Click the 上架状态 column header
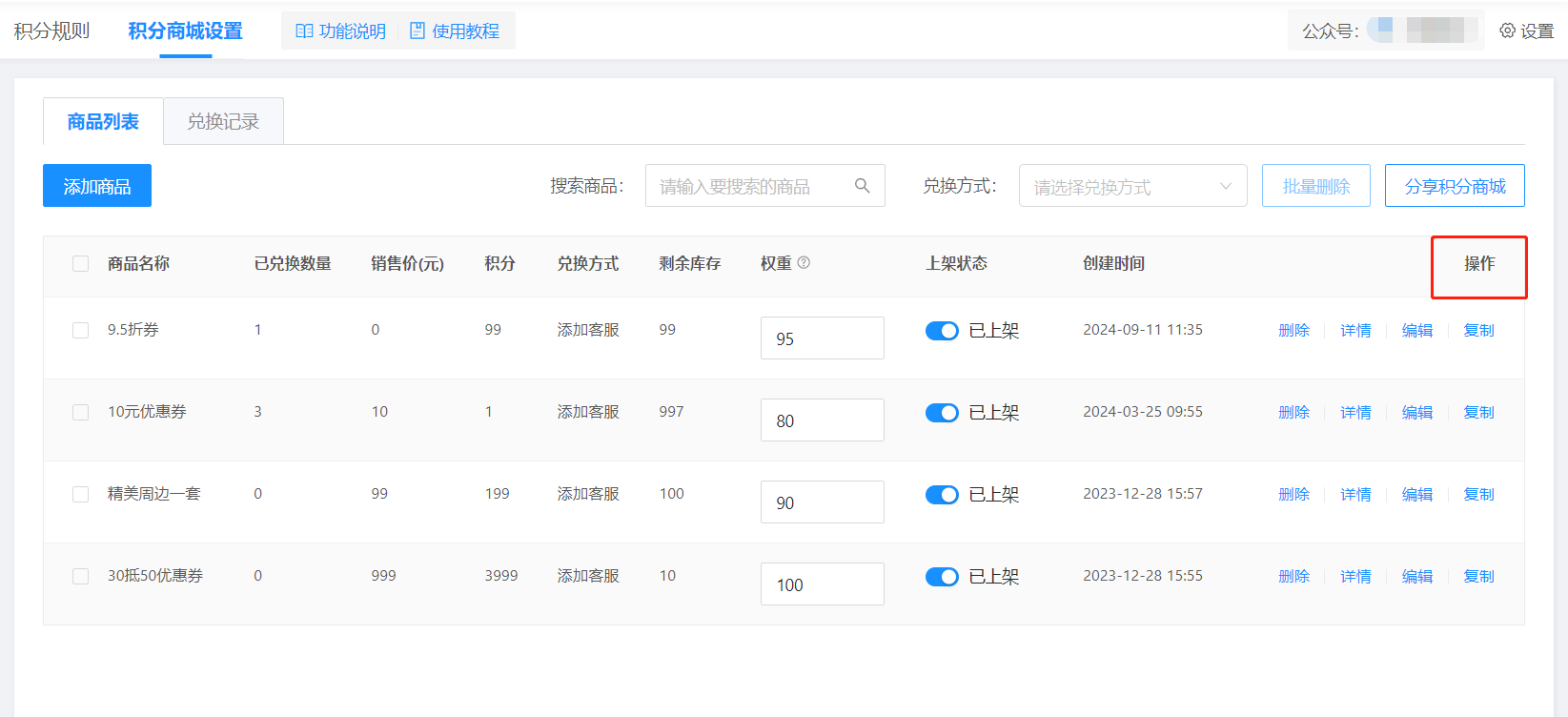This screenshot has height=717, width=1568. (956, 263)
